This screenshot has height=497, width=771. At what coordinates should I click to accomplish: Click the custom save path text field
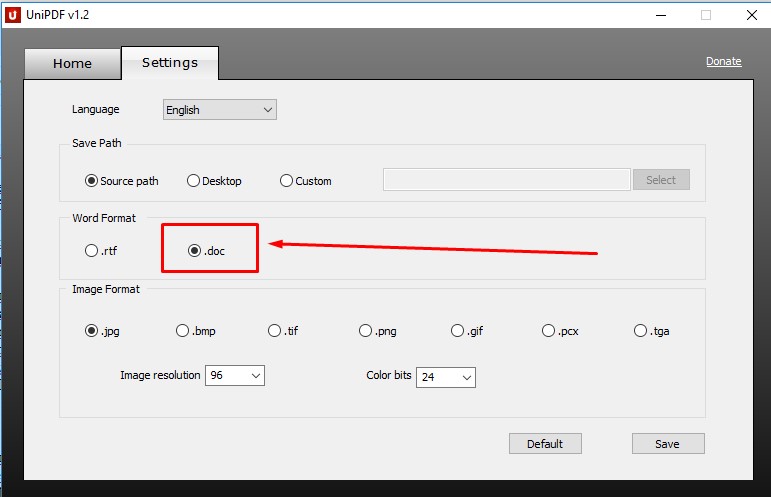[506, 179]
